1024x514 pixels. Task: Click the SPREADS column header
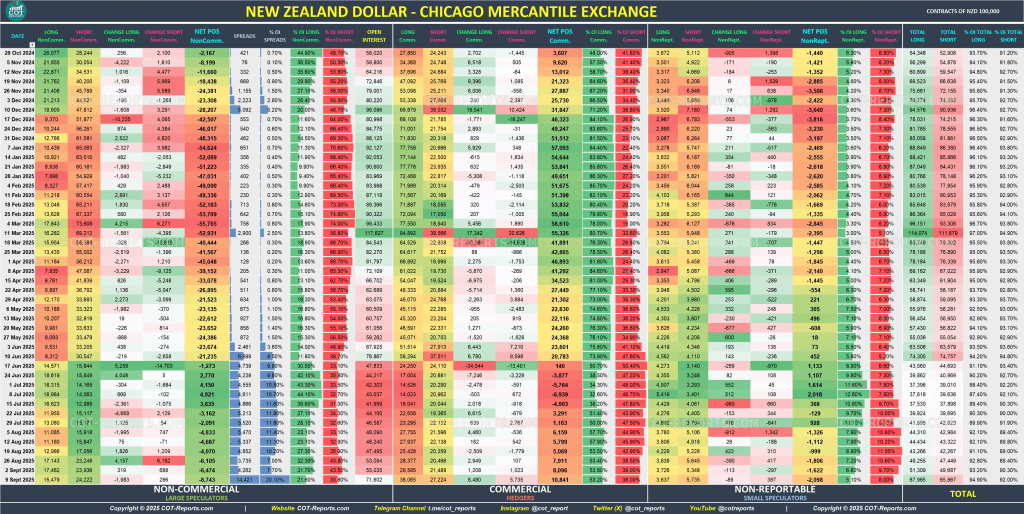point(245,36)
